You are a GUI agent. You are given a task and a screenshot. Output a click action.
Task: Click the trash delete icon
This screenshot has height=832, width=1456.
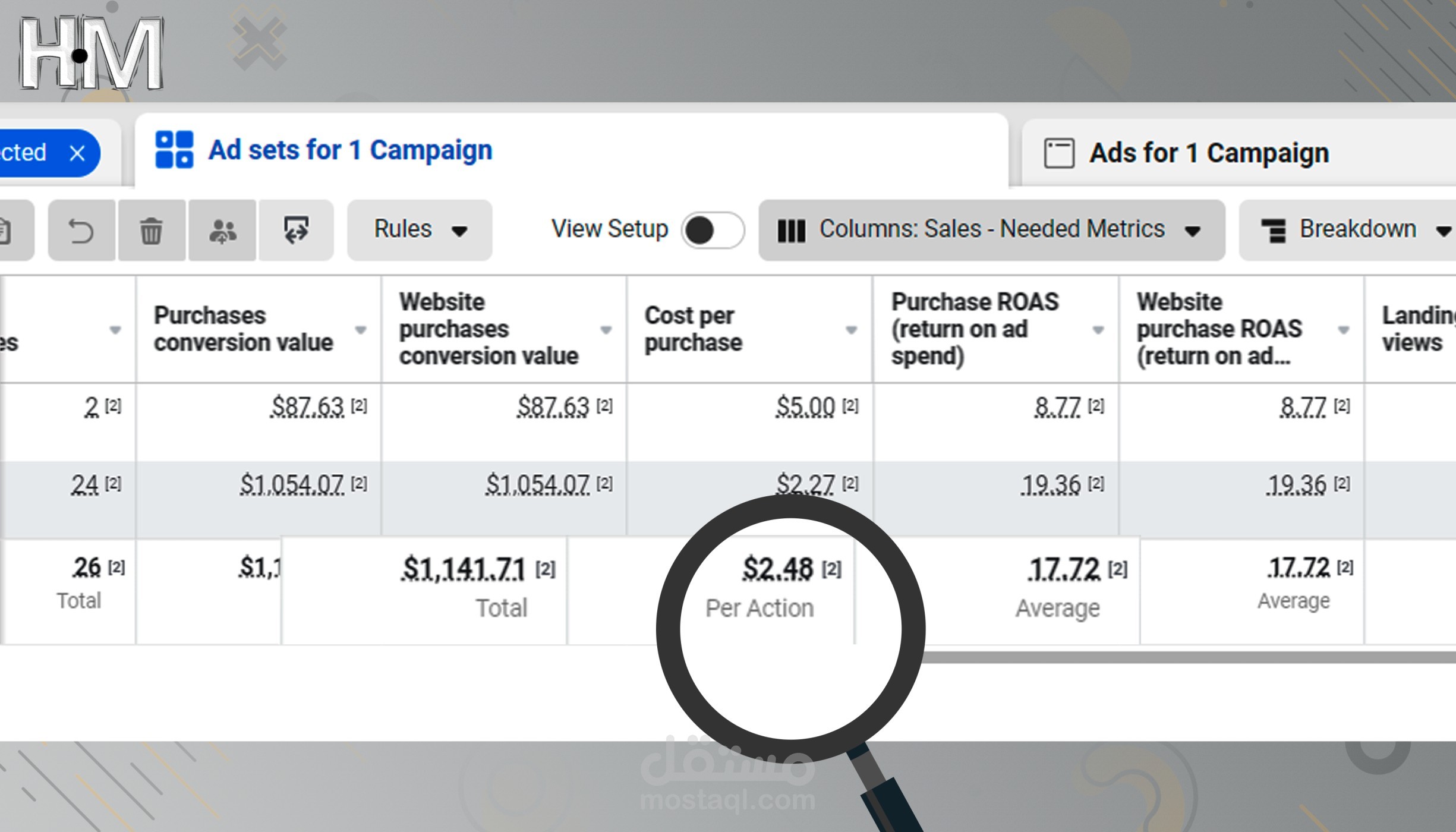point(151,231)
